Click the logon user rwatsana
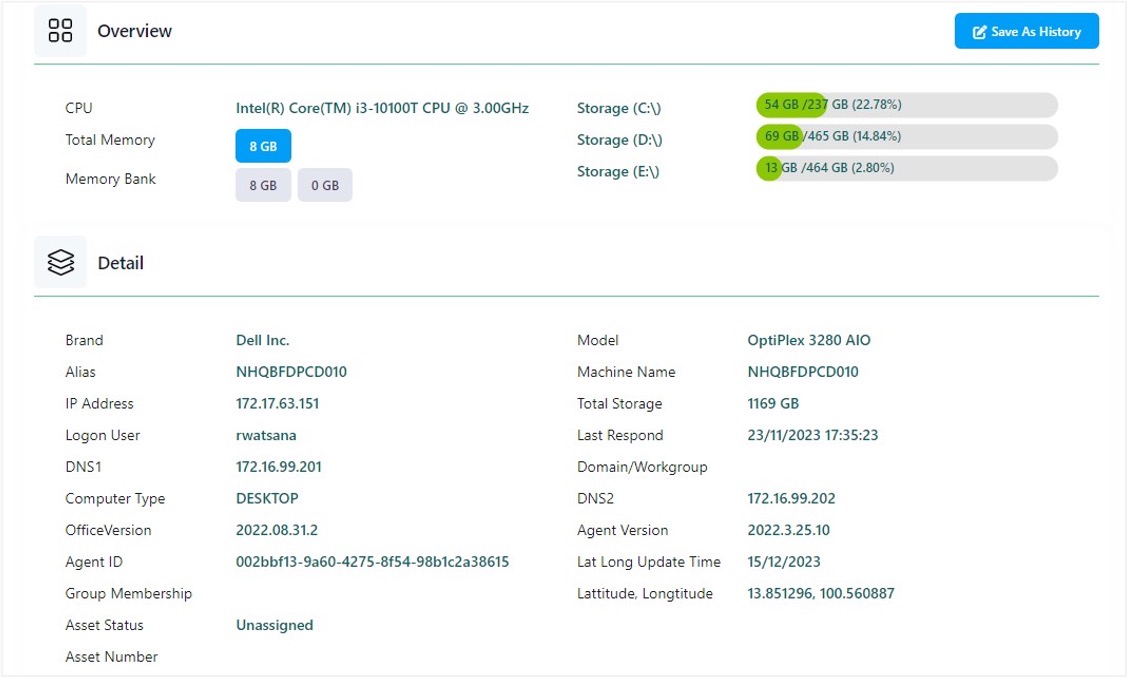Screen dimensions: 1128x678 pos(267,435)
